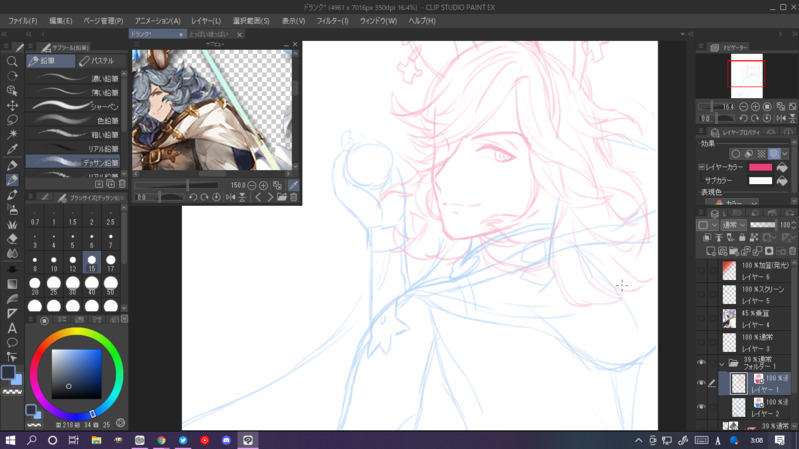Activate Sub View eyedropper icon
Image resolution: width=799 pixels, height=449 pixels.
(x=294, y=185)
